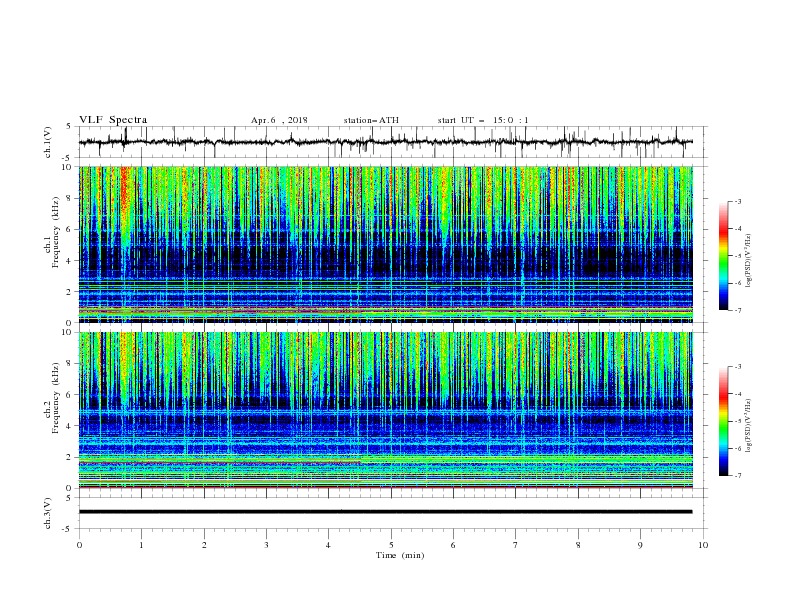Viewport: 792px width, 612px height.
Task: Click the "6" tick on the Time axis
Action: (454, 545)
